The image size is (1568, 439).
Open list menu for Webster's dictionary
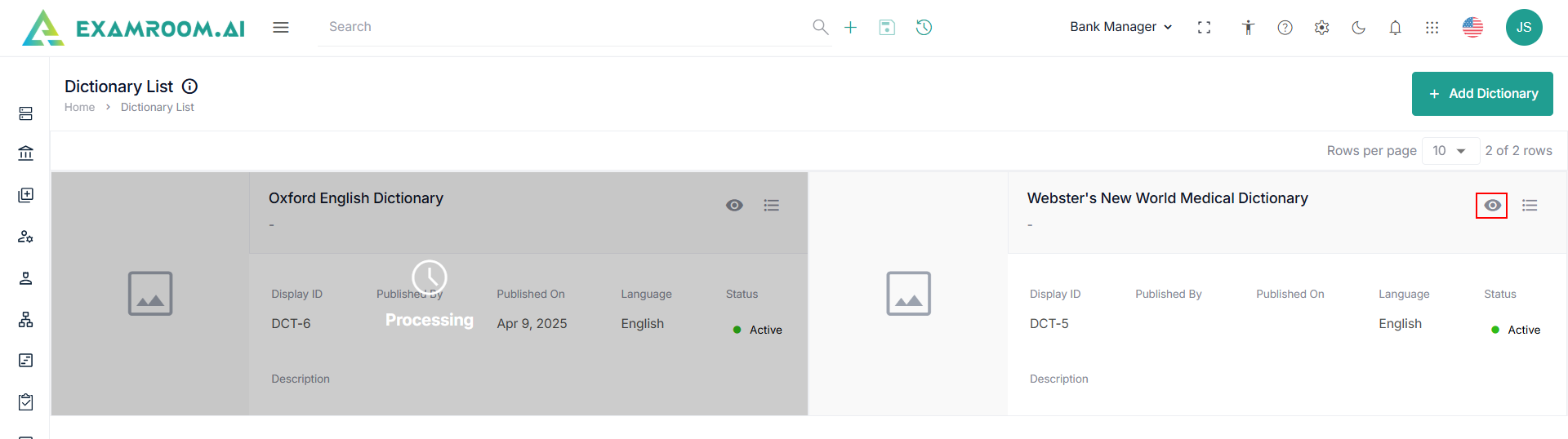point(1530,205)
